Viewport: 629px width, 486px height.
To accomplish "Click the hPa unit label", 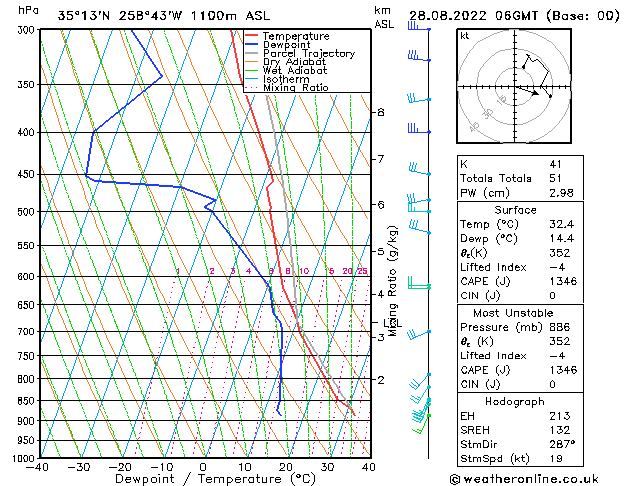I will (x=28, y=10).
